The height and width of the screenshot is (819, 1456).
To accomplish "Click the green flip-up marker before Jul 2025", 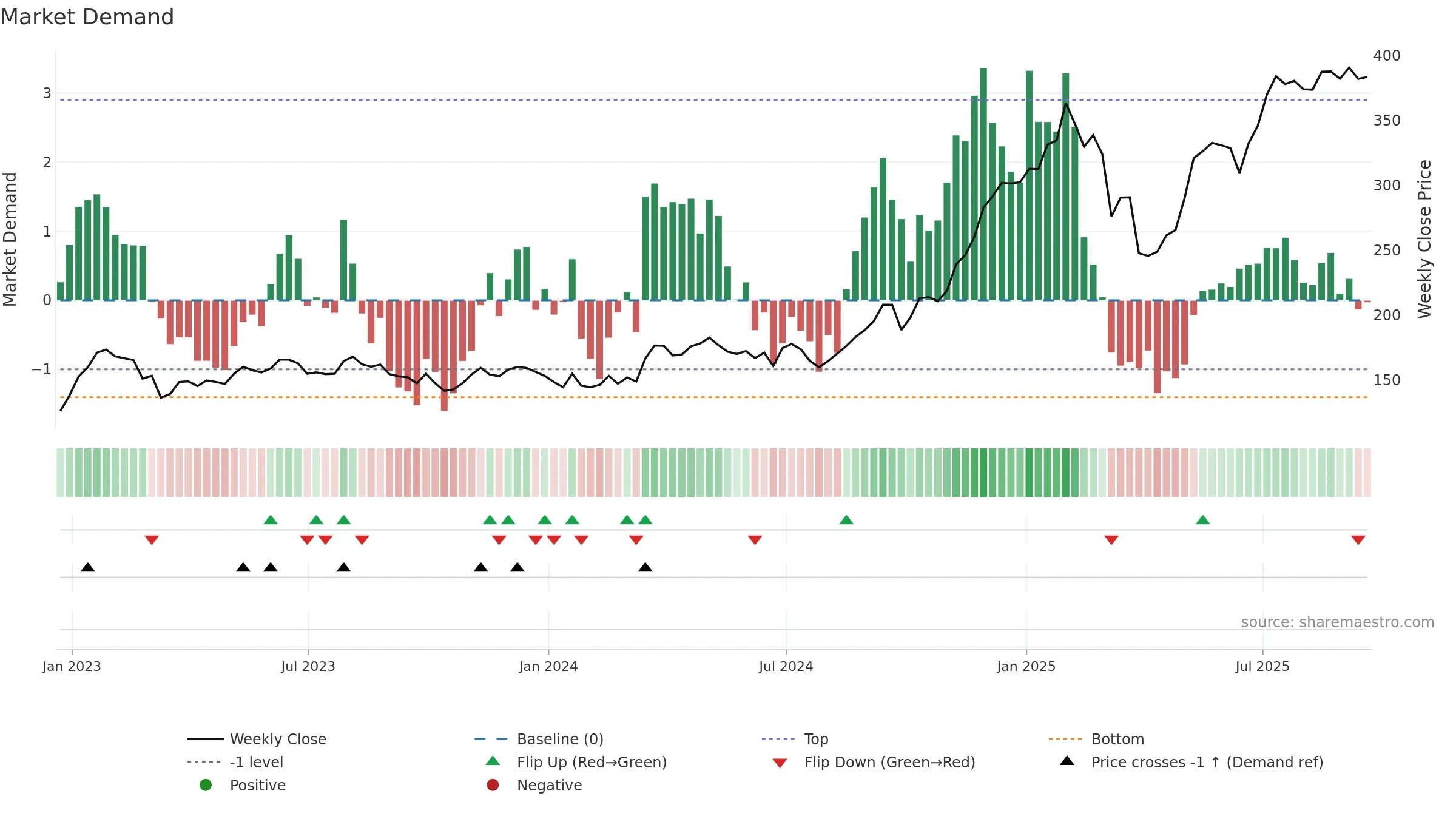I will click(1203, 519).
